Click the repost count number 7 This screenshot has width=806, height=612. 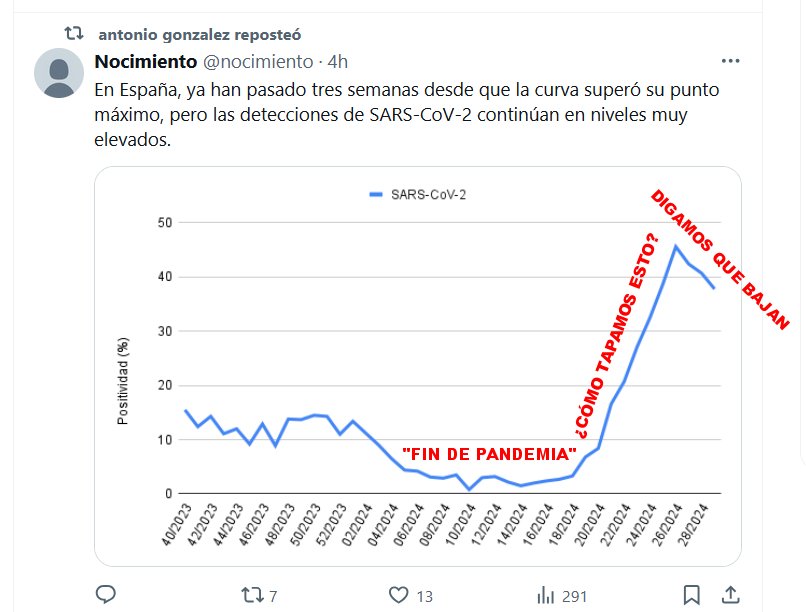tap(273, 596)
